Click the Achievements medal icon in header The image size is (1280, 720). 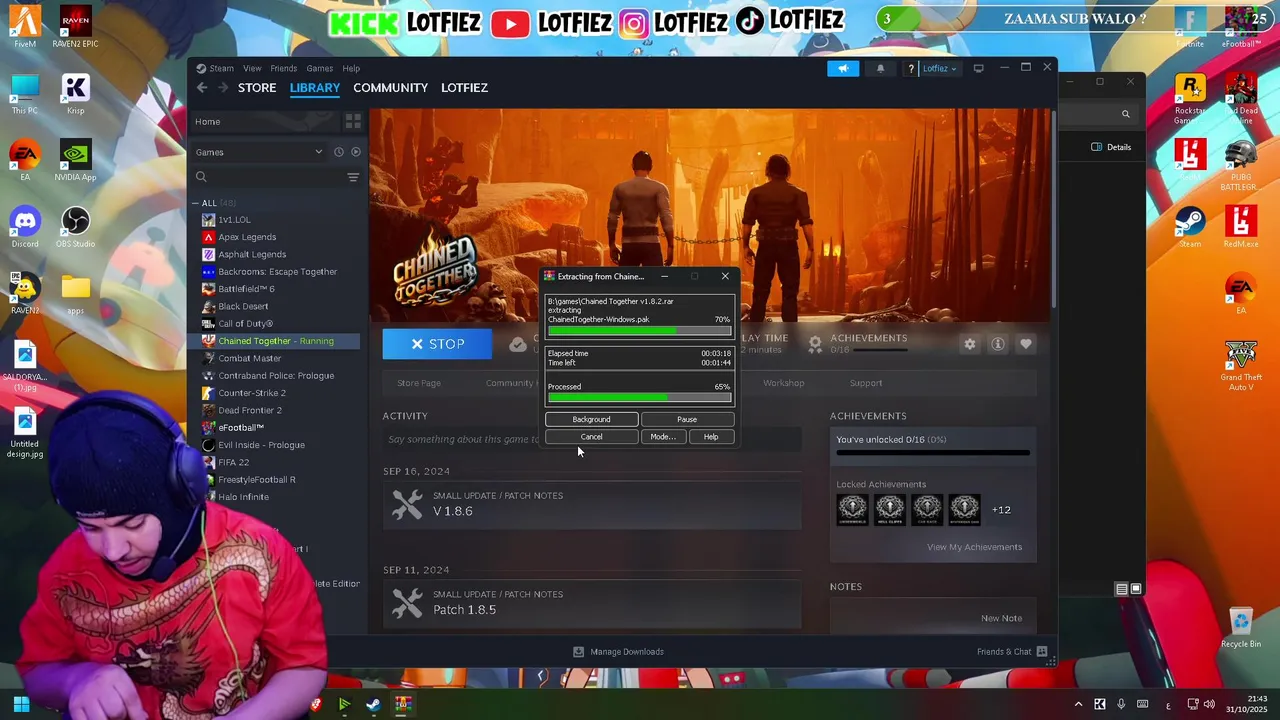815,344
